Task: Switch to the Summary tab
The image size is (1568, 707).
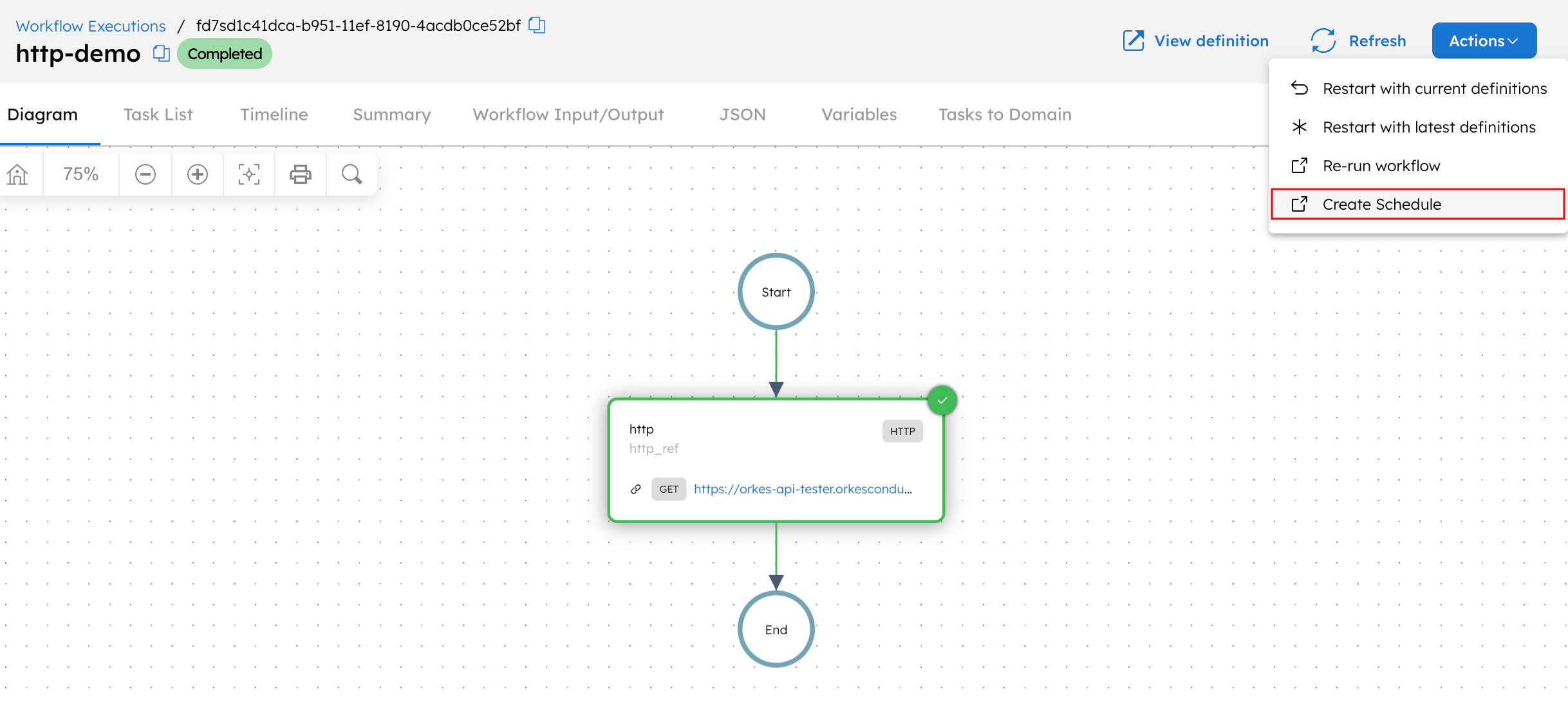Action: 392,115
